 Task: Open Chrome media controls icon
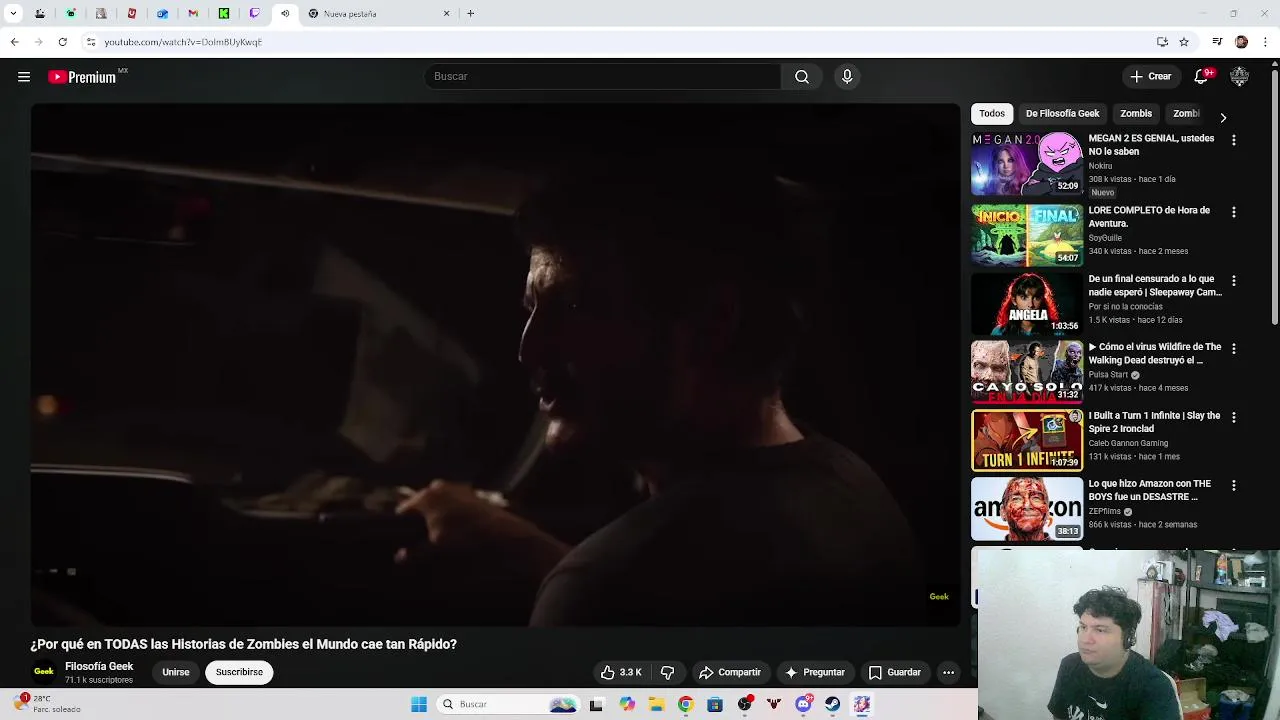1217,42
